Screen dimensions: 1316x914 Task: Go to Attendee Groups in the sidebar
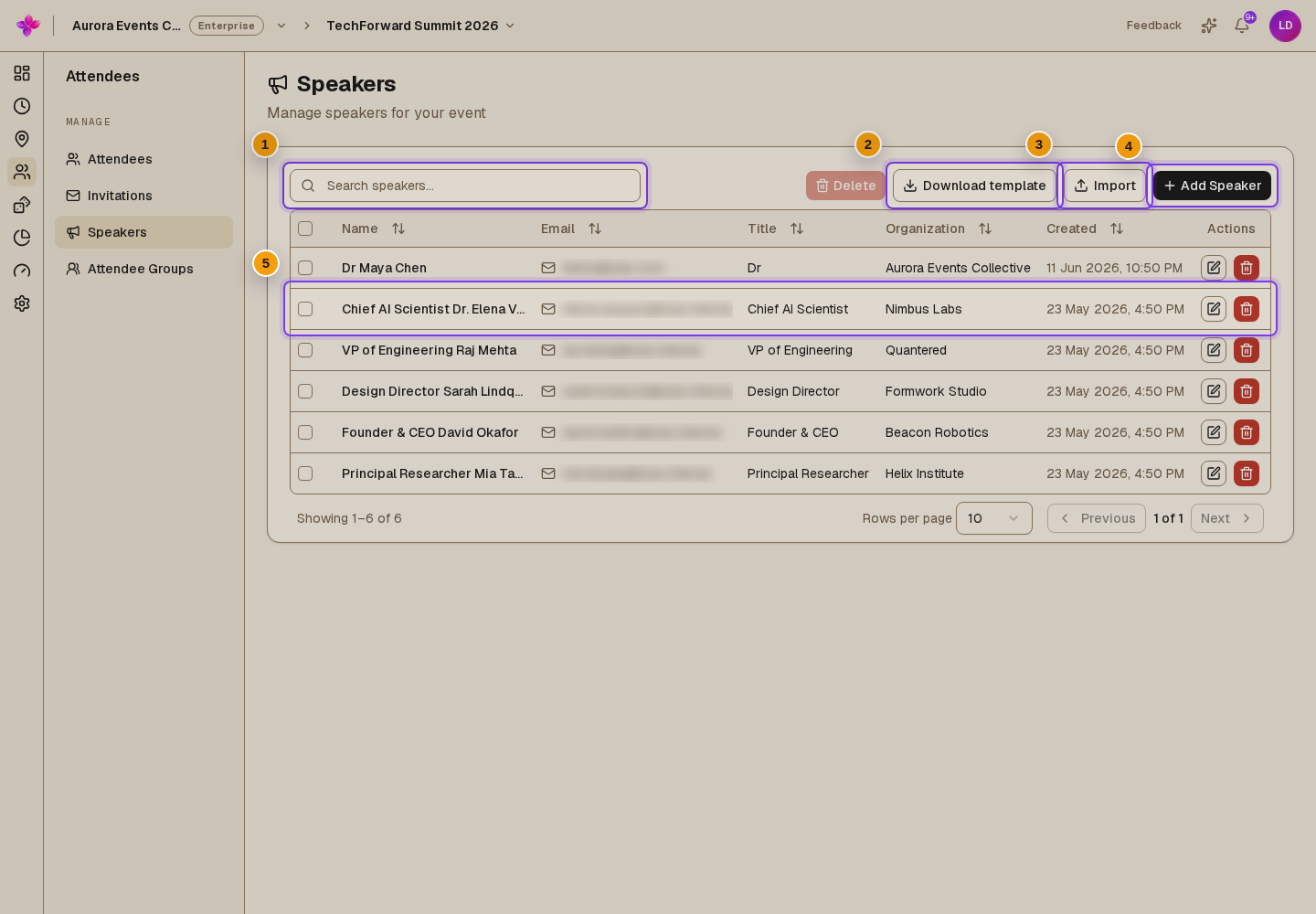click(143, 269)
